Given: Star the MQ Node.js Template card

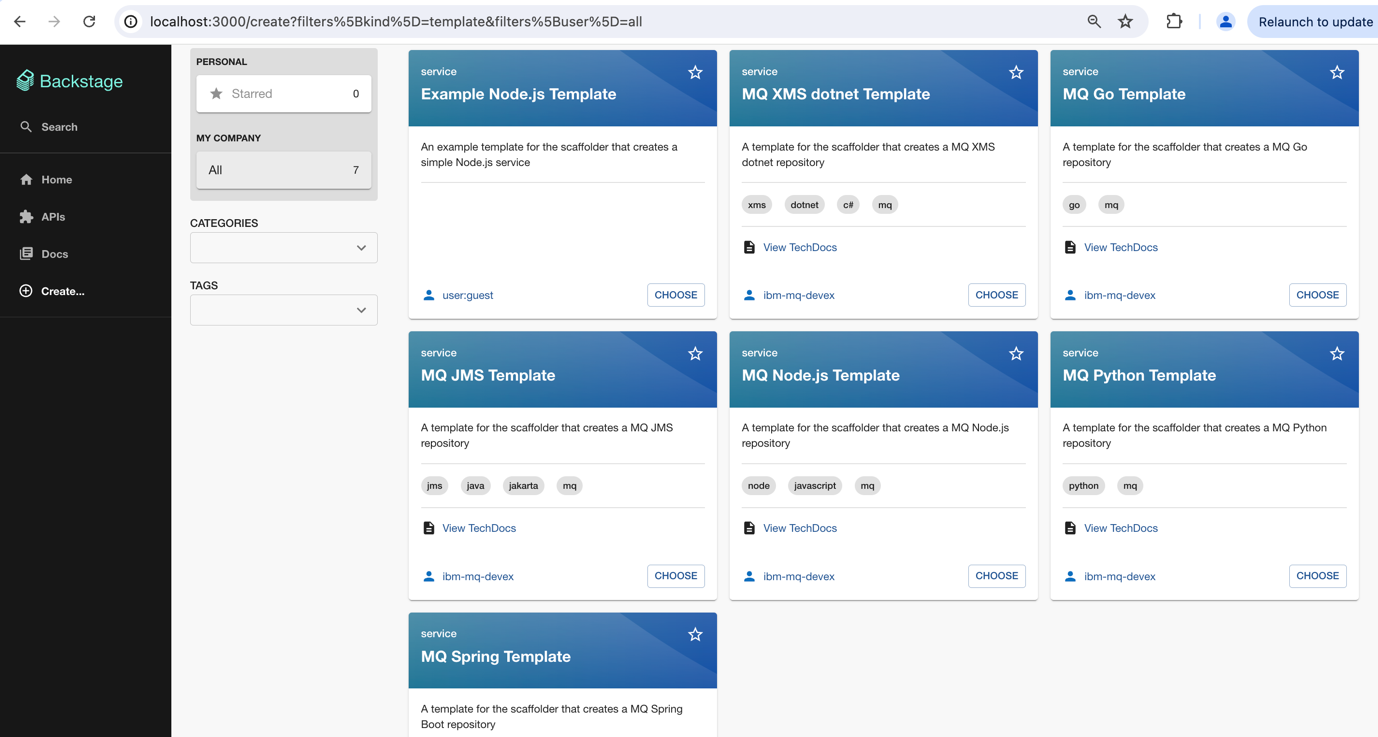Looking at the screenshot, I should pyautogui.click(x=1016, y=353).
